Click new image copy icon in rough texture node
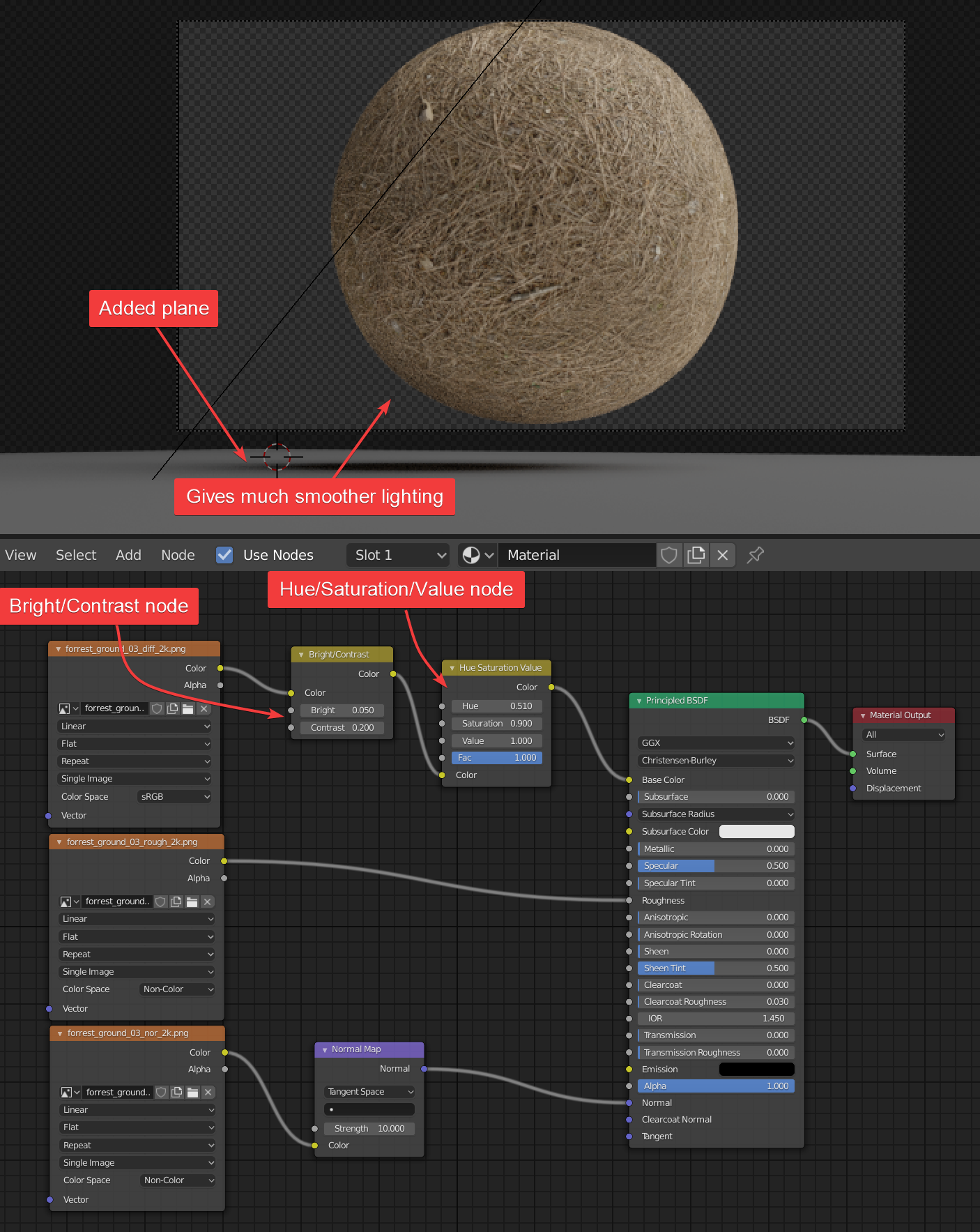This screenshot has width=980, height=1232. (176, 902)
